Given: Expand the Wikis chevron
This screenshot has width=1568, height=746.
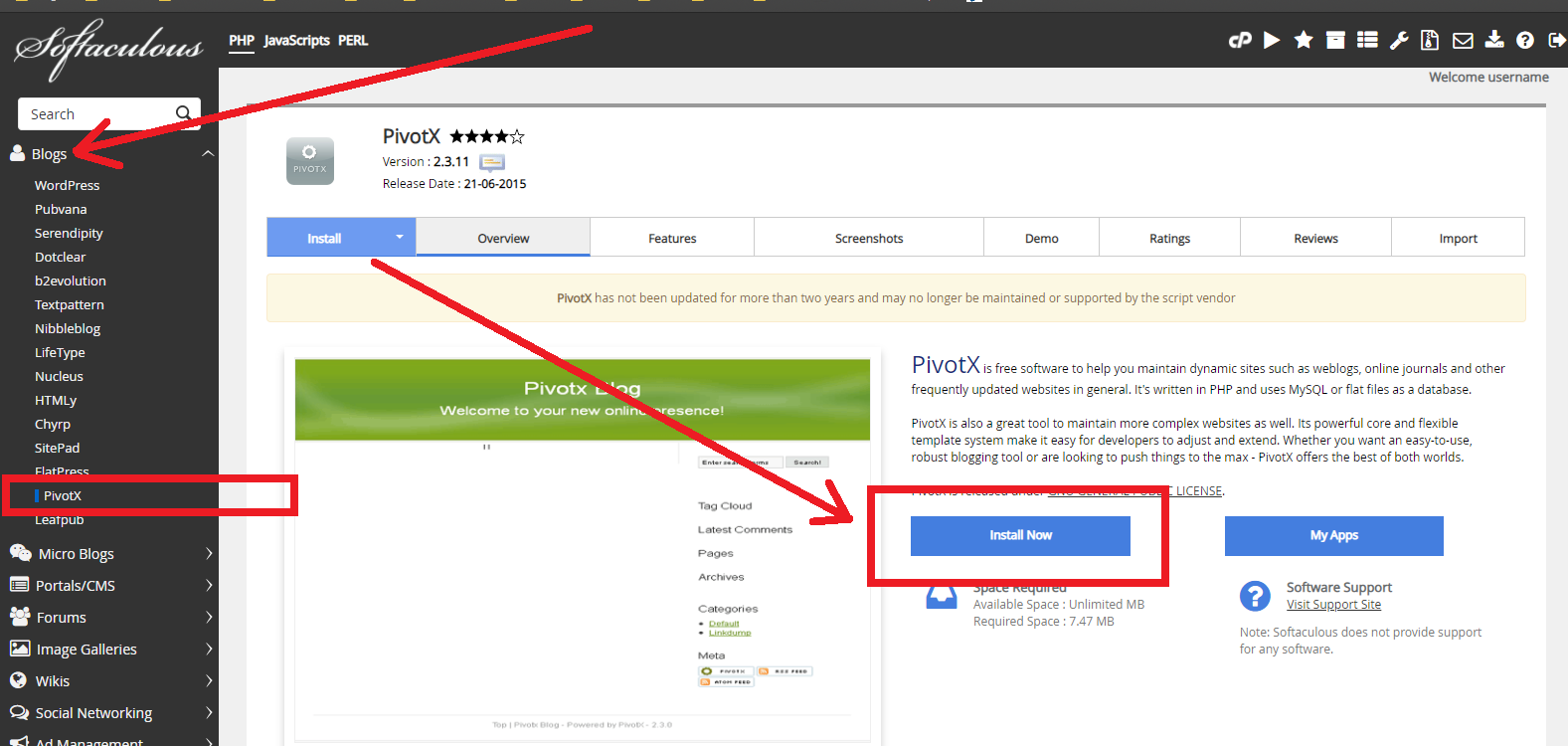Looking at the screenshot, I should [x=209, y=680].
